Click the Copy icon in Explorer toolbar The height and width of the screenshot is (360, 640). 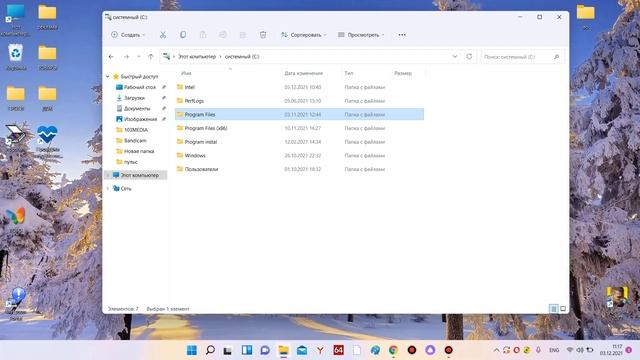pyautogui.click(x=183, y=35)
